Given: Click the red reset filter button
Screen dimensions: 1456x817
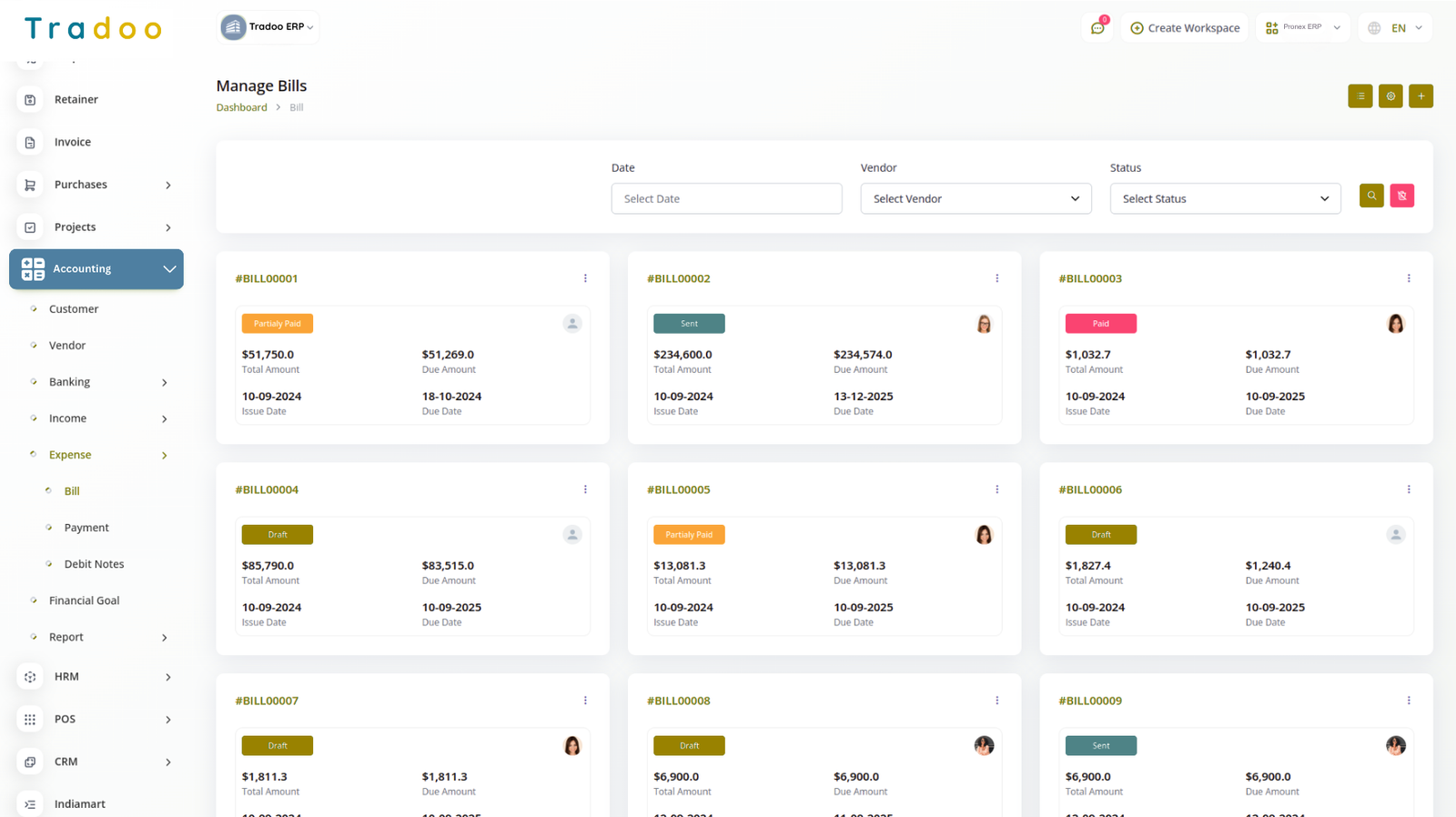Looking at the screenshot, I should (x=1401, y=196).
